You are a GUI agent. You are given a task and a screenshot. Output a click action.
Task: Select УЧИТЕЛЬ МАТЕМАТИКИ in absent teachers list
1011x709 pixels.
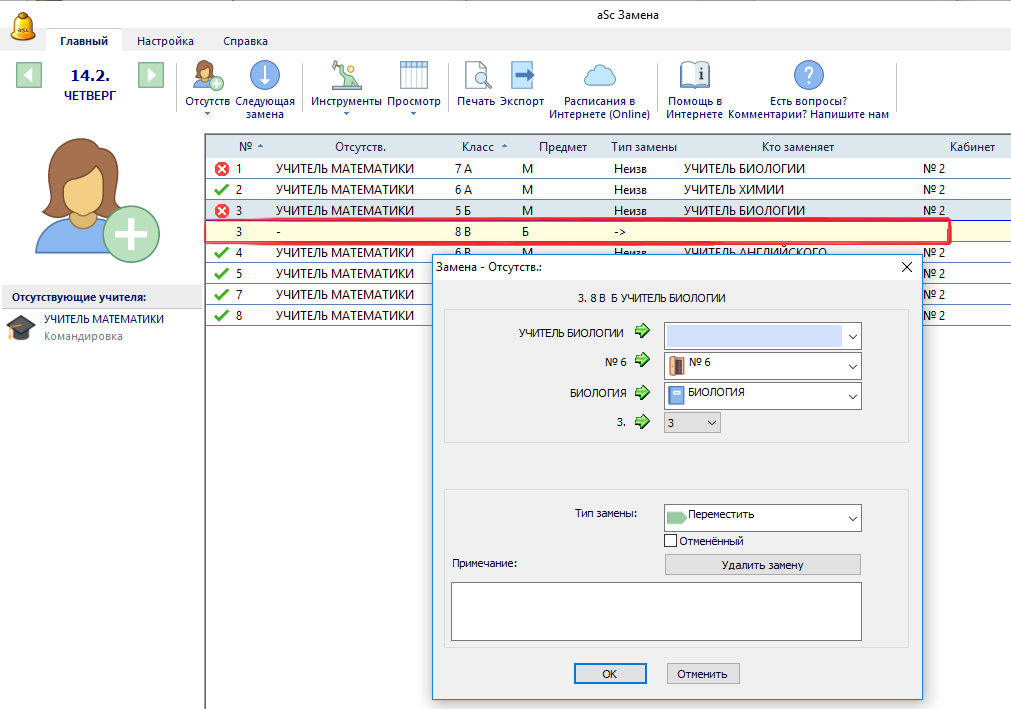coord(103,319)
